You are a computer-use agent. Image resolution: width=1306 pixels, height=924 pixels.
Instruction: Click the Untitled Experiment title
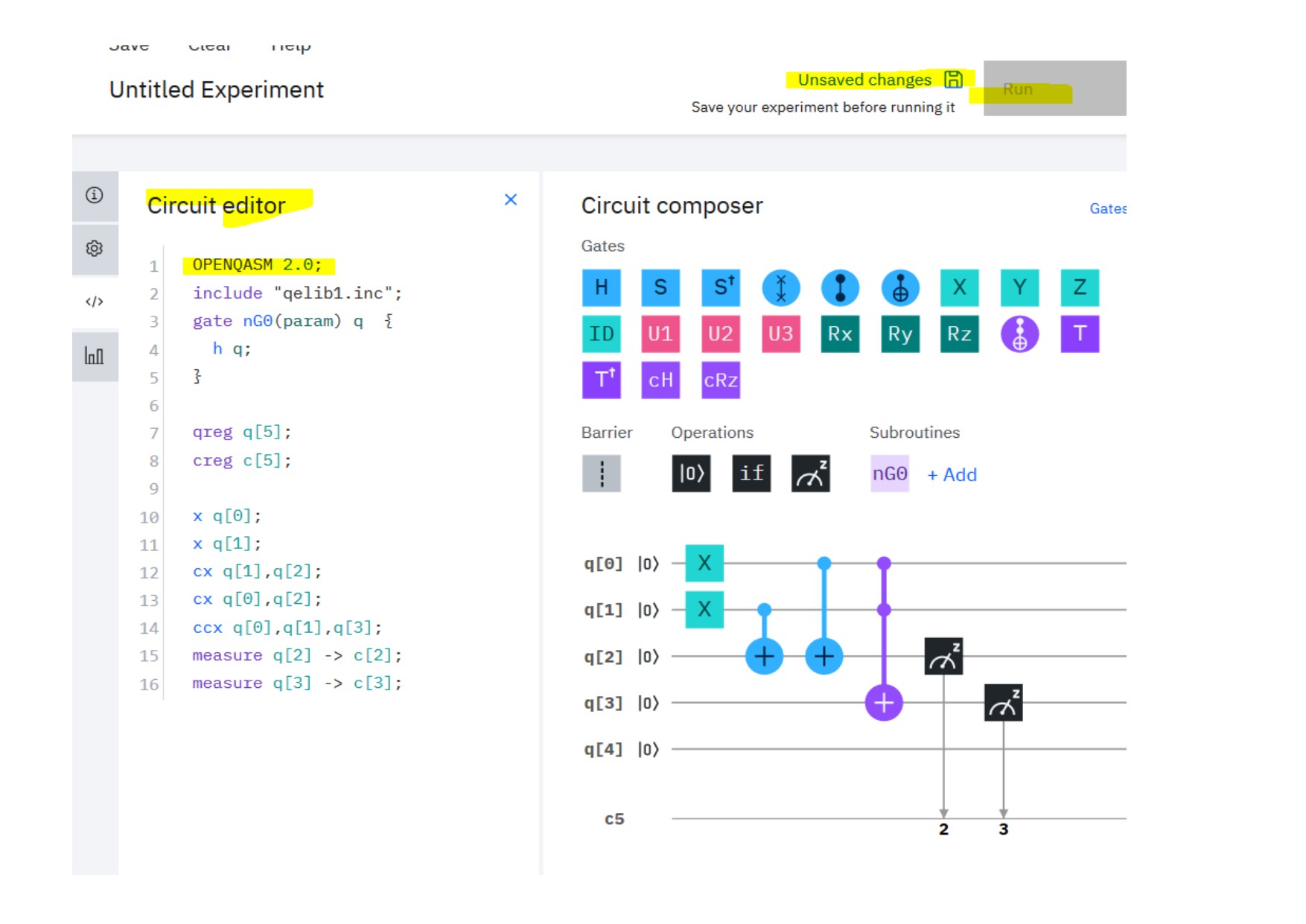pyautogui.click(x=216, y=90)
